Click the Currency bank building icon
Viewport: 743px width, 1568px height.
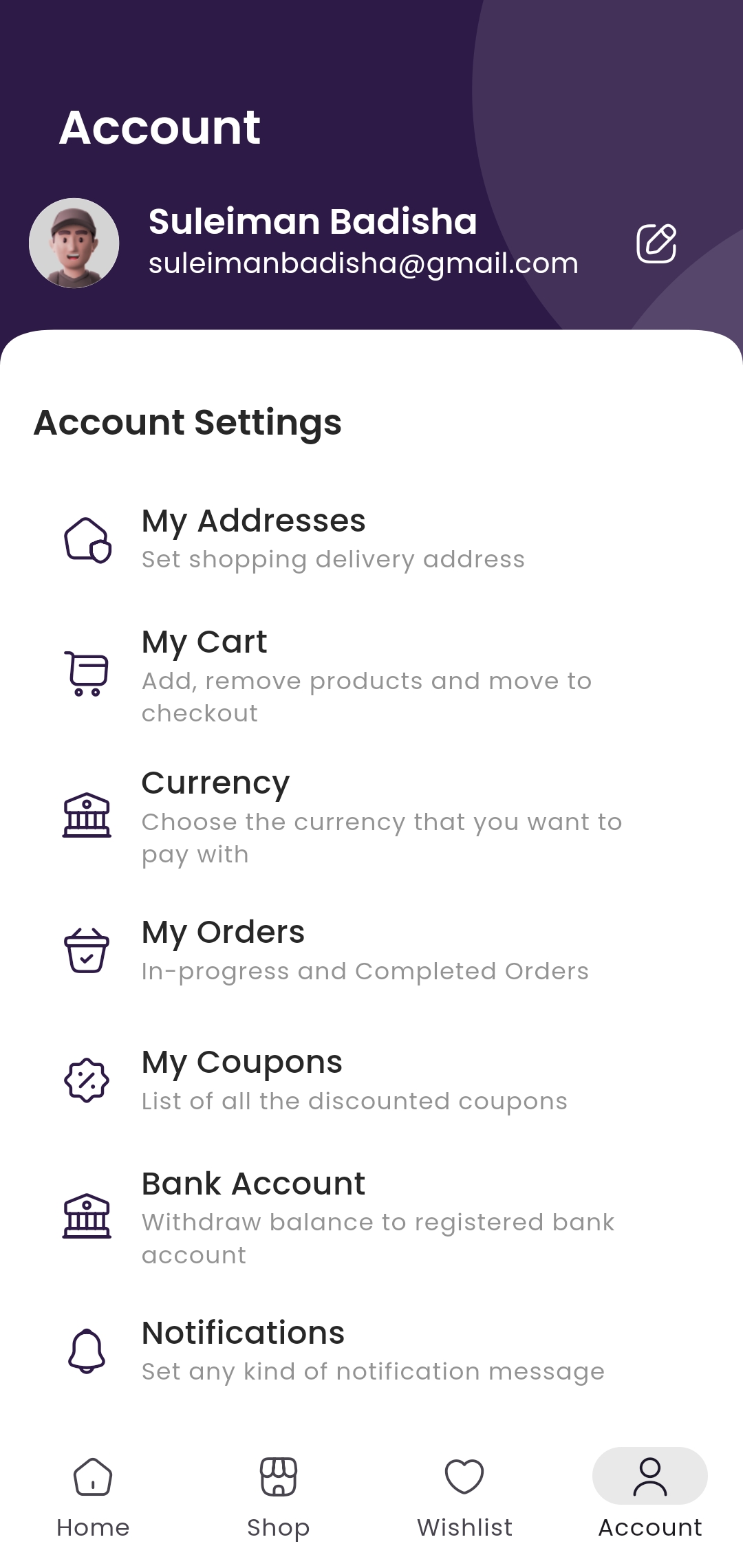(x=87, y=815)
